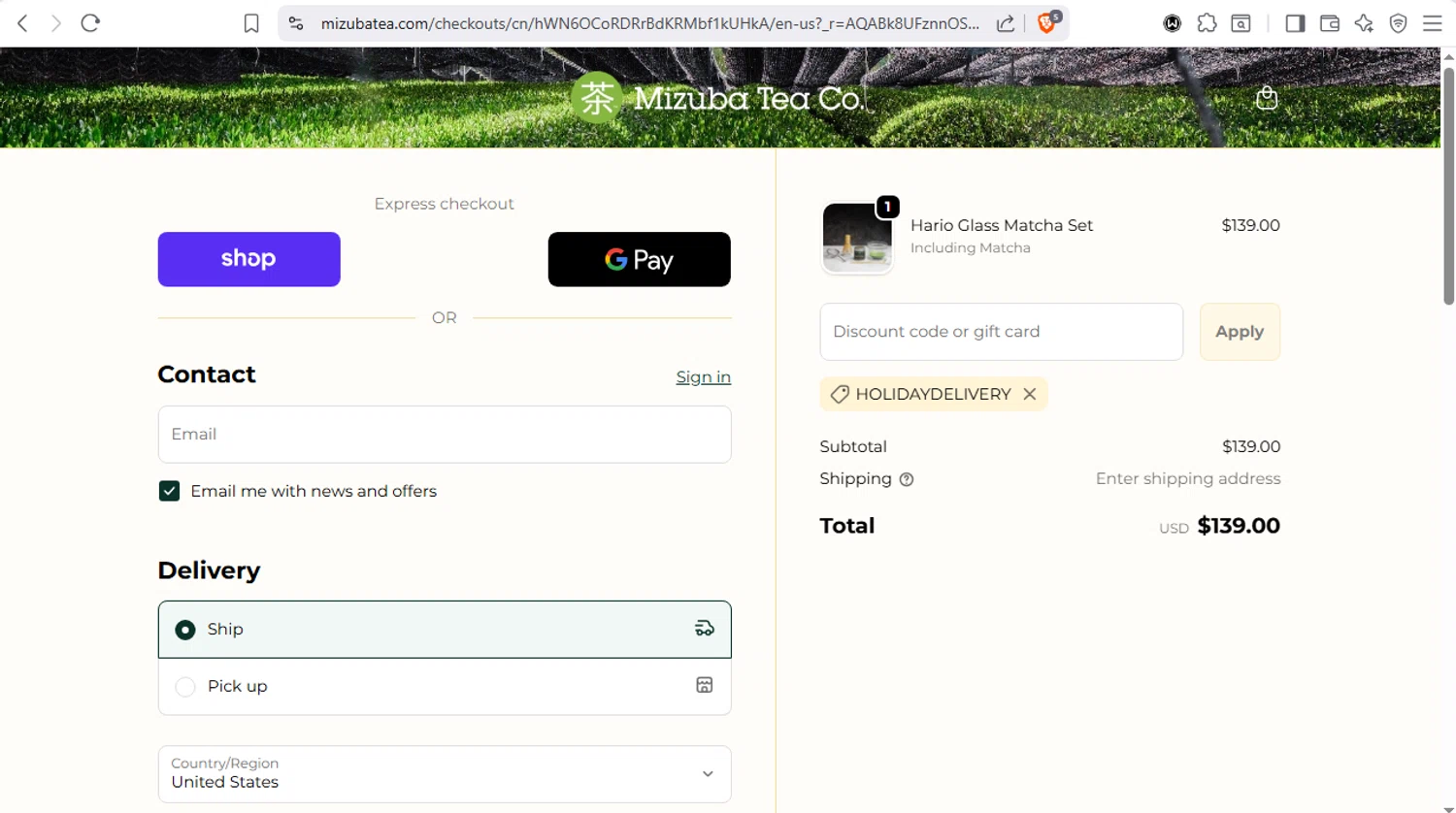Open the Extensions puzzle icon
Viewport: 1456px width, 813px height.
pyautogui.click(x=1207, y=23)
